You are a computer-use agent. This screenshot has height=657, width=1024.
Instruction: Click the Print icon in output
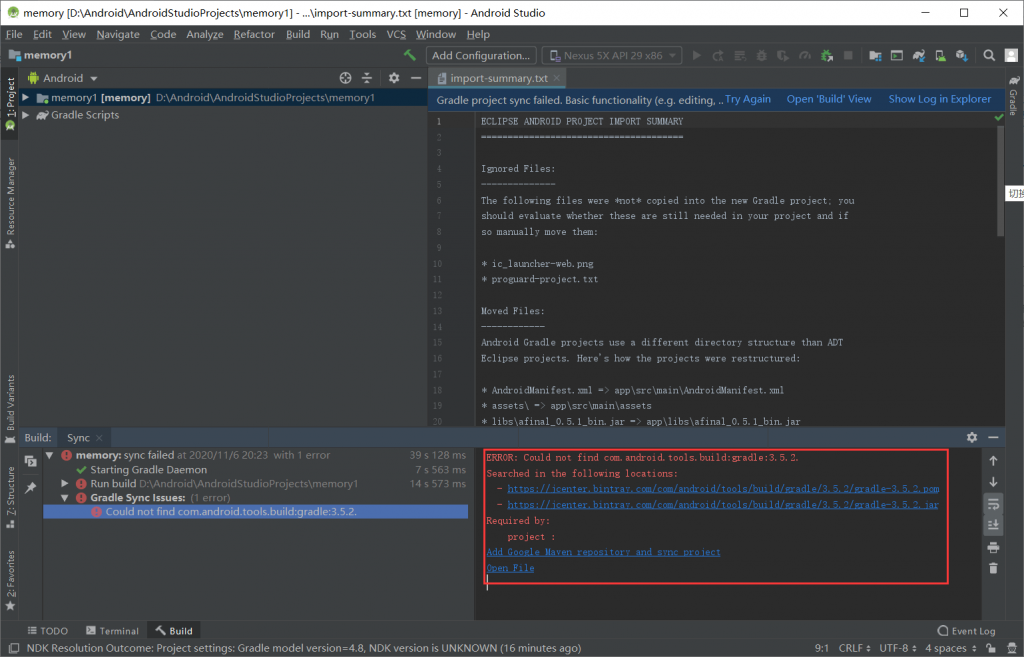click(x=993, y=547)
